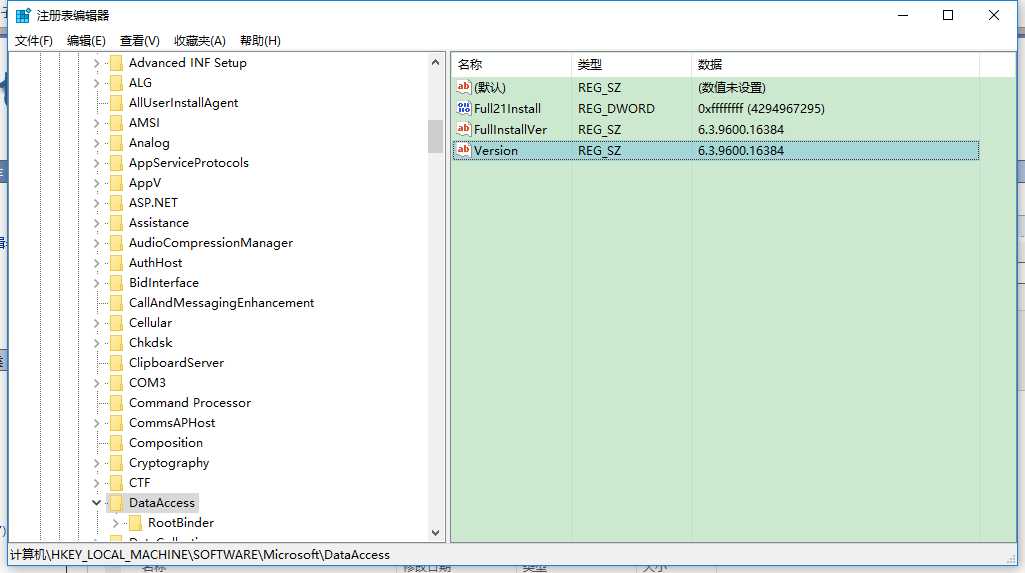The width and height of the screenshot is (1025, 573).
Task: Minimize the Registry Editor window
Action: pos(903,15)
